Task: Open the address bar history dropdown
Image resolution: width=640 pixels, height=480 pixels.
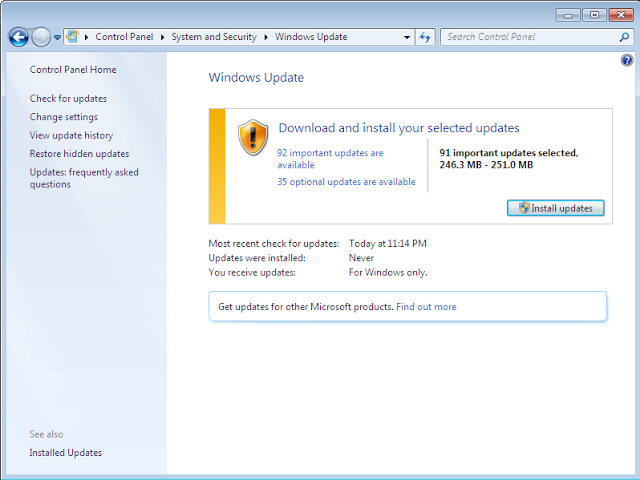Action: point(407,37)
